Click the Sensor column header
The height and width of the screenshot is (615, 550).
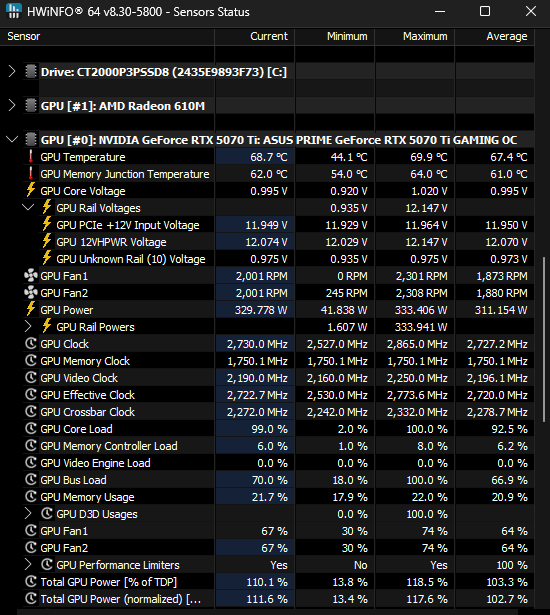[x=107, y=36]
